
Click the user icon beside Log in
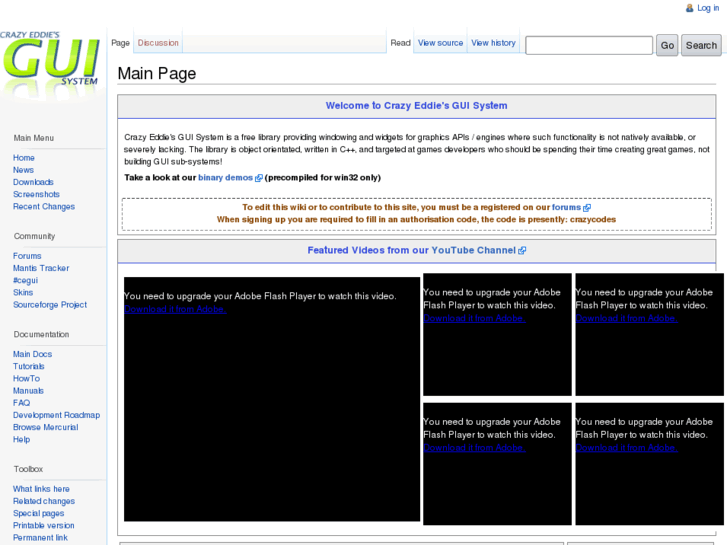(690, 8)
